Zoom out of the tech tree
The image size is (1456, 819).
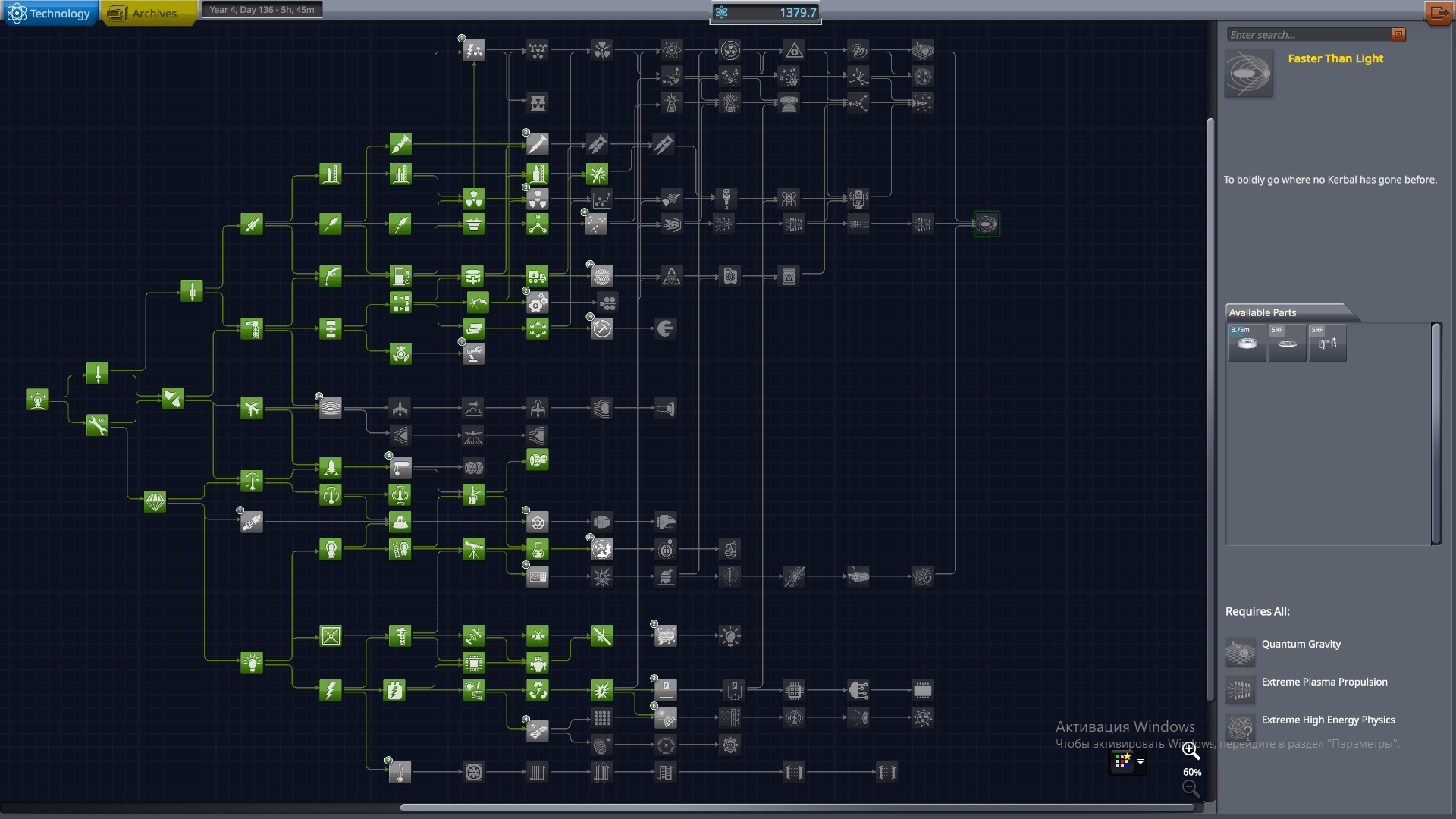(x=1191, y=789)
